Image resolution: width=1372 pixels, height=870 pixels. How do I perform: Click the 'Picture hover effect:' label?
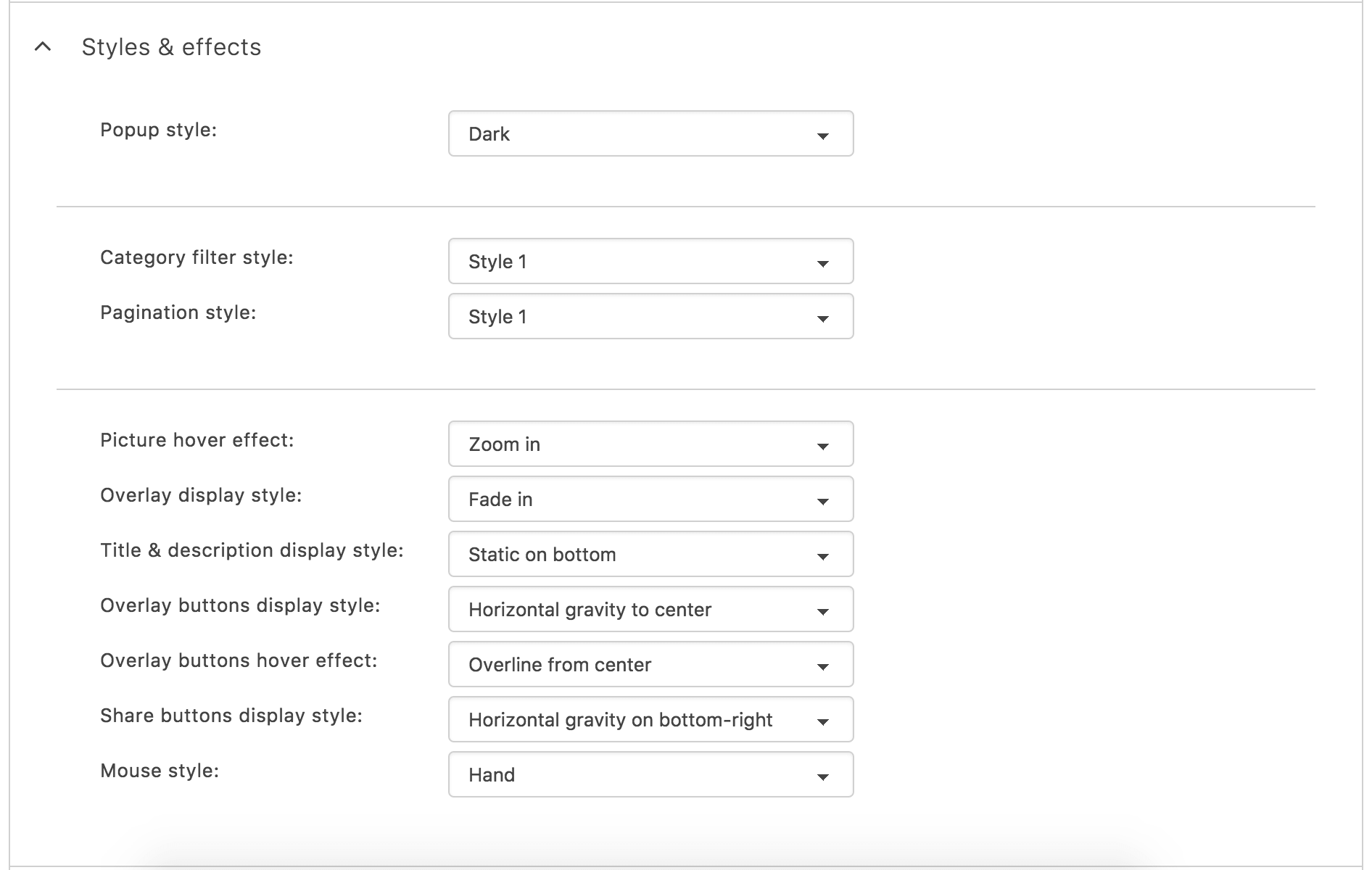coord(197,440)
